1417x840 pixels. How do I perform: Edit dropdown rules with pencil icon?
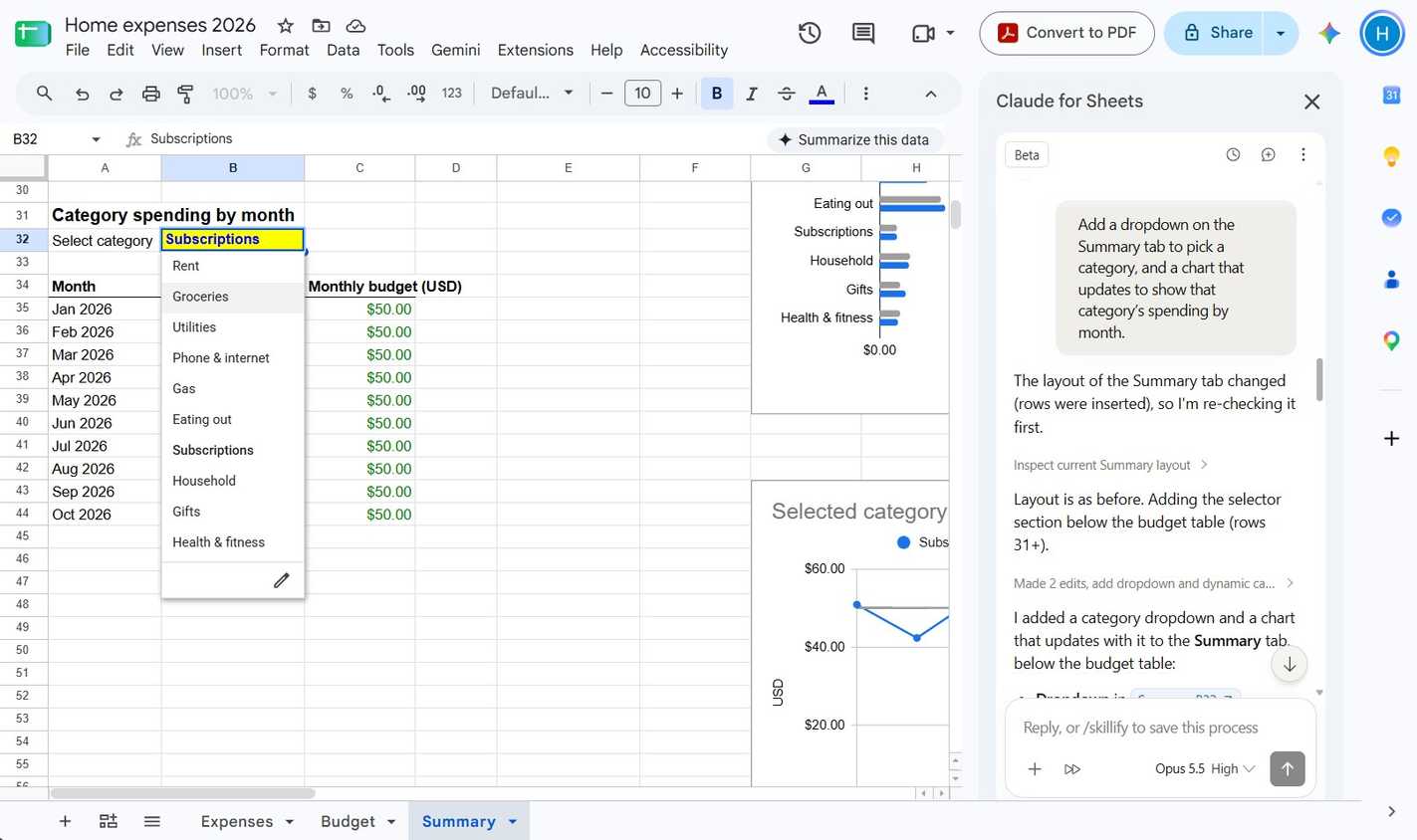[x=282, y=580]
